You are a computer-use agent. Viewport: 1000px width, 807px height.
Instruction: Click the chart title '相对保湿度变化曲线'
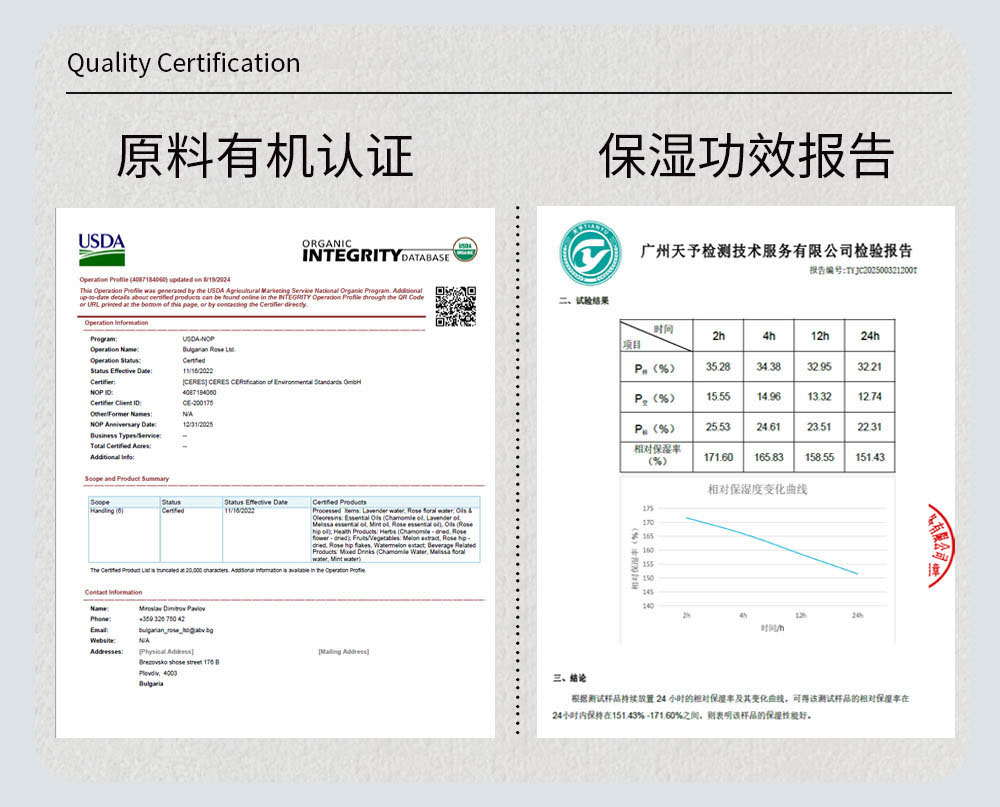[758, 489]
